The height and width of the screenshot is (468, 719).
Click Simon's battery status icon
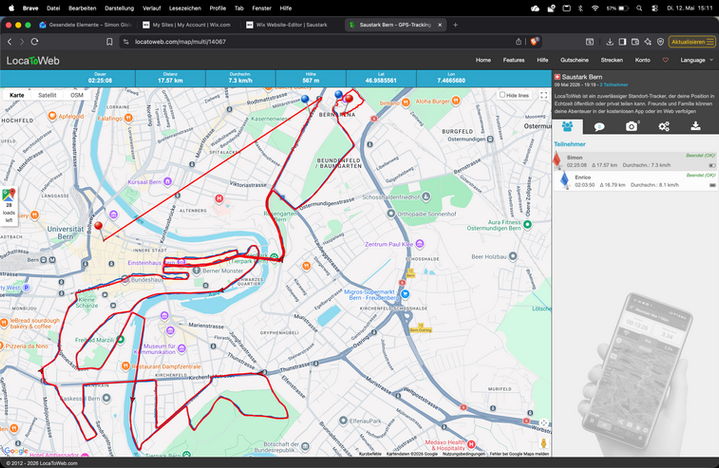click(712, 165)
